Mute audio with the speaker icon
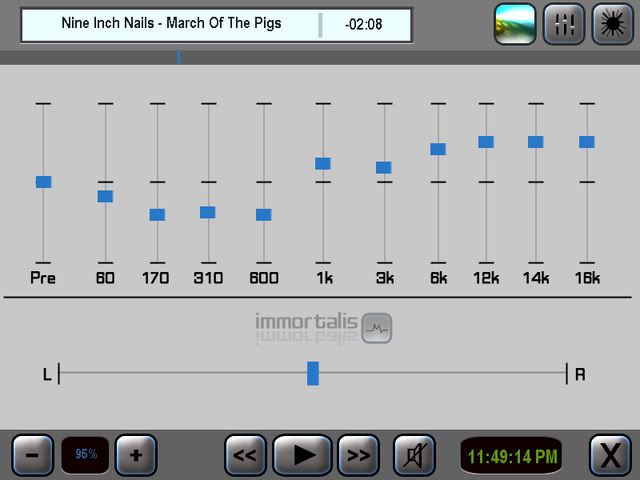Screen dimensions: 640x480 [x=414, y=455]
